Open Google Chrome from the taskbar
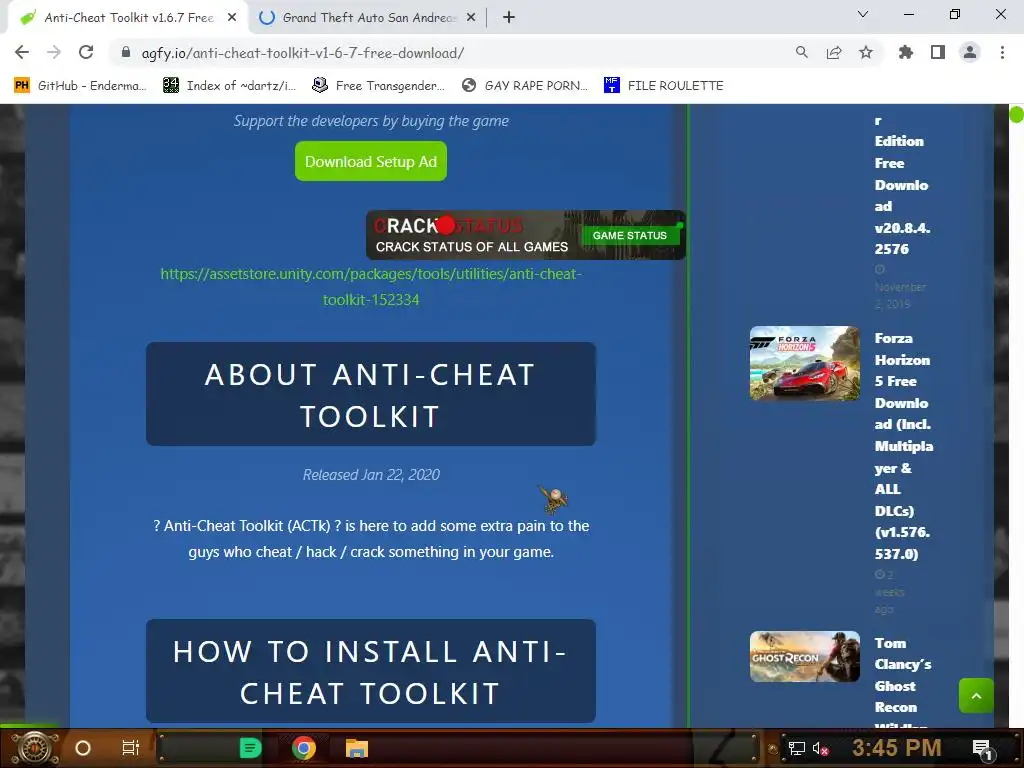This screenshot has height=768, width=1024. point(304,748)
